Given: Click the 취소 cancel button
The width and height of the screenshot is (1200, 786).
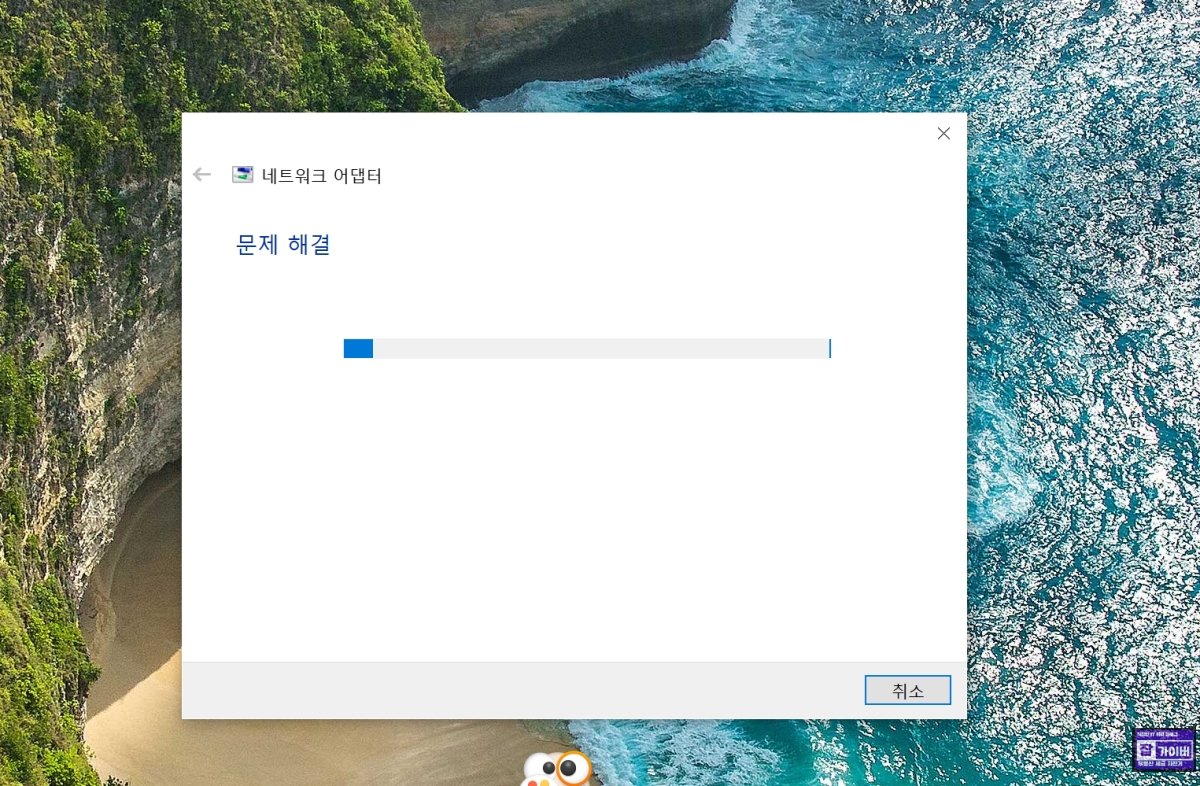Looking at the screenshot, I should click(907, 690).
